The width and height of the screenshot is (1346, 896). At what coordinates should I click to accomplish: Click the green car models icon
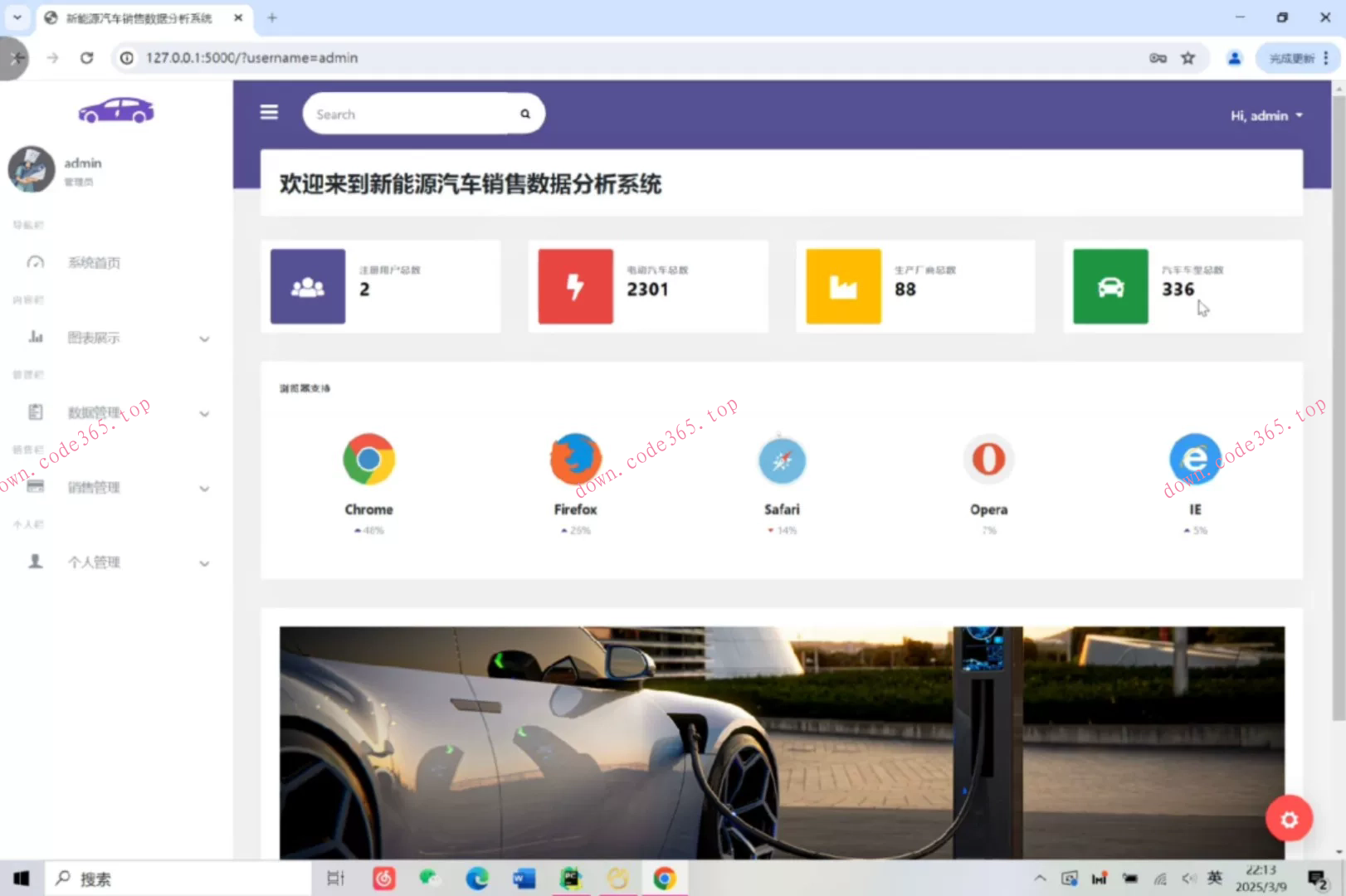tap(1110, 287)
